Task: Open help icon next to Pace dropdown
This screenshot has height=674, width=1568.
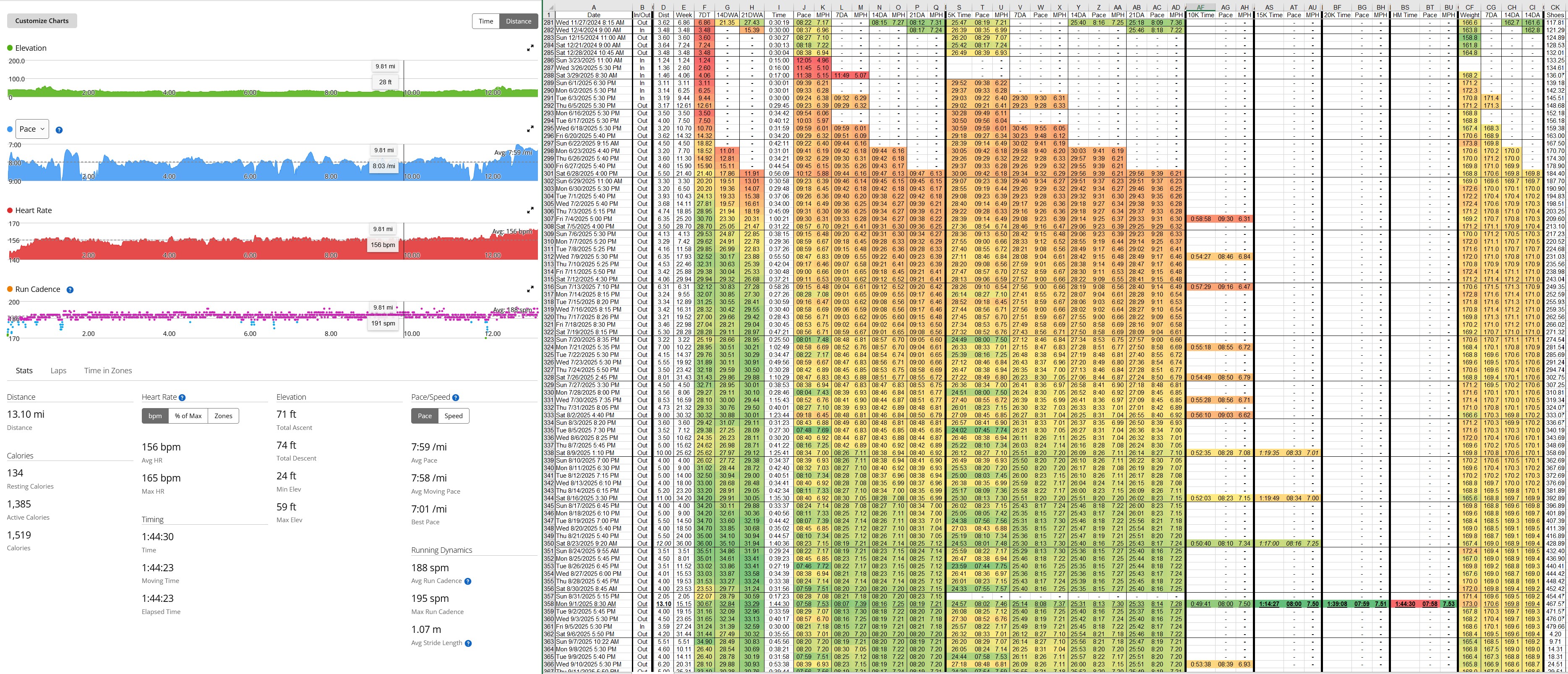Action: point(59,130)
